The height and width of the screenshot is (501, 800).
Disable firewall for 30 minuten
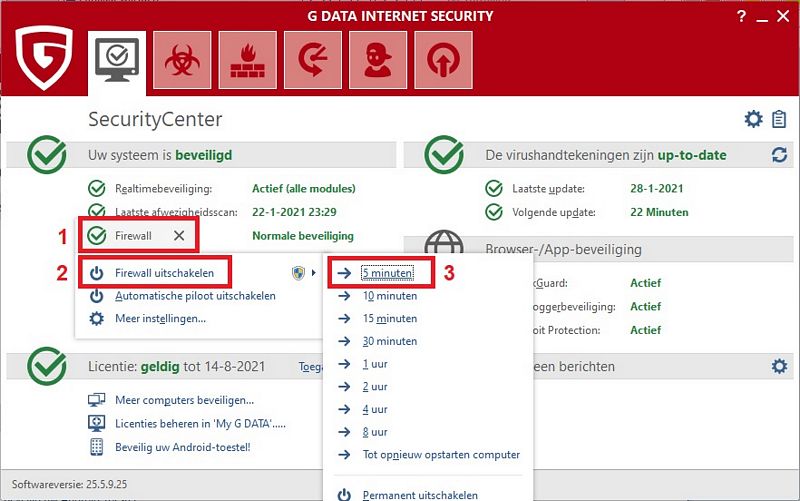point(390,341)
